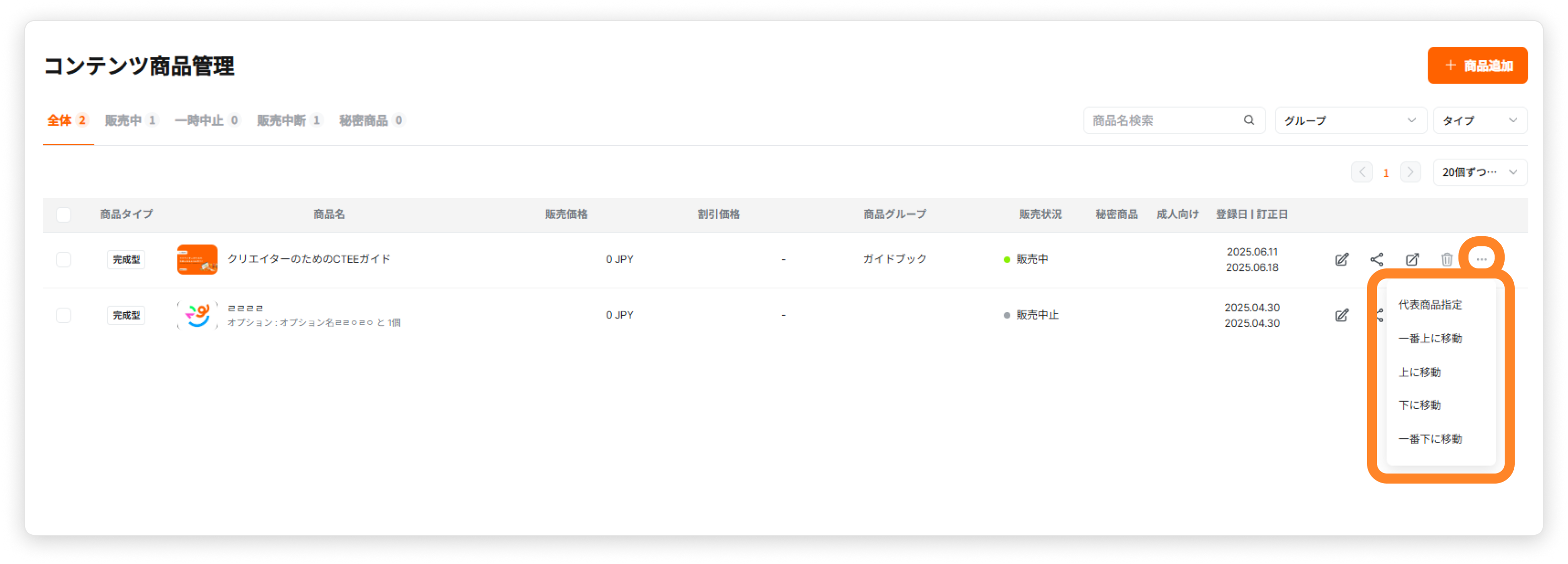Go to next page arrow
Viewport: 1568px width, 564px height.
click(x=1410, y=172)
